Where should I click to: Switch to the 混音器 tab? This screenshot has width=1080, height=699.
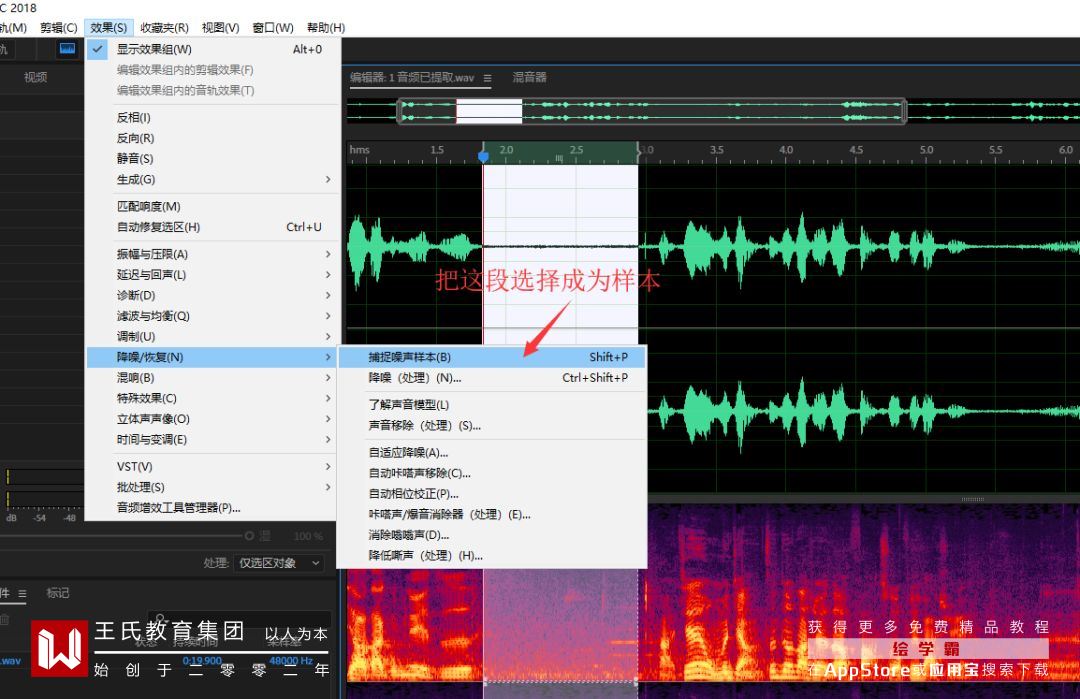pos(529,77)
